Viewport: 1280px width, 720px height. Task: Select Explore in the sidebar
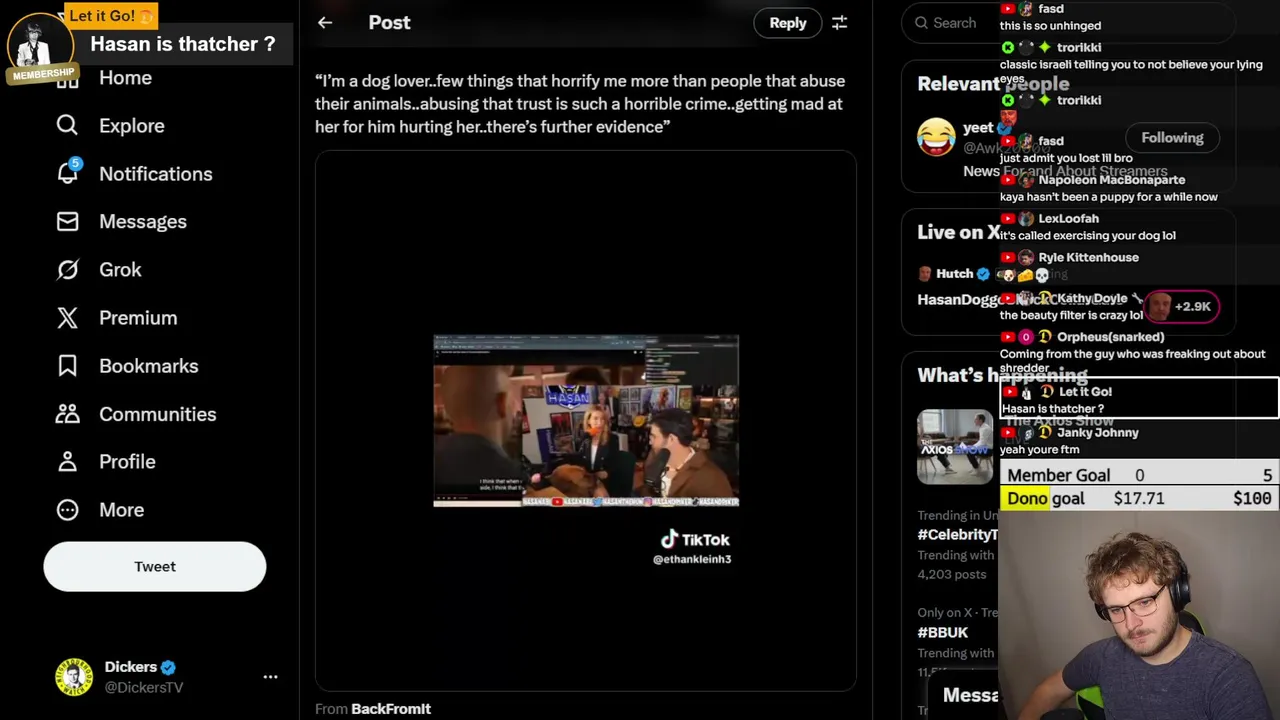coord(131,125)
